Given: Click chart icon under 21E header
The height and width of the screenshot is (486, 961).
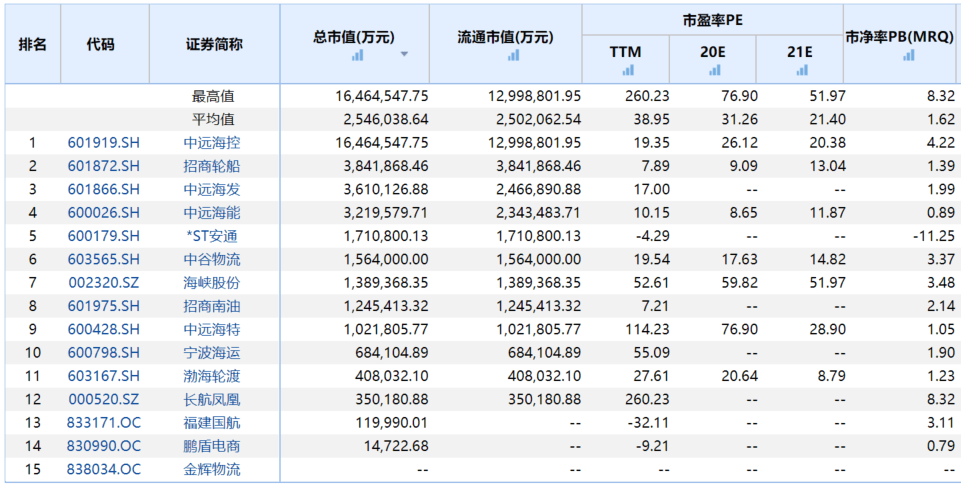Looking at the screenshot, I should (x=802, y=70).
